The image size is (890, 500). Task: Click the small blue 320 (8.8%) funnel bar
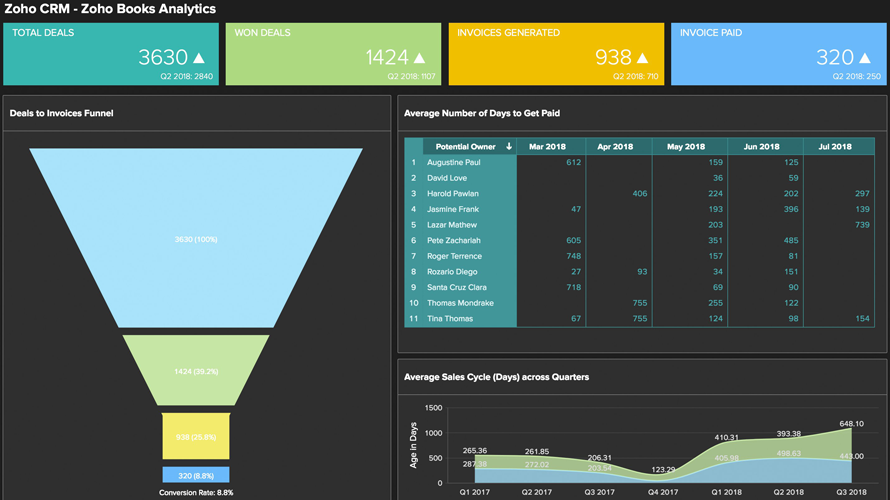(x=196, y=475)
